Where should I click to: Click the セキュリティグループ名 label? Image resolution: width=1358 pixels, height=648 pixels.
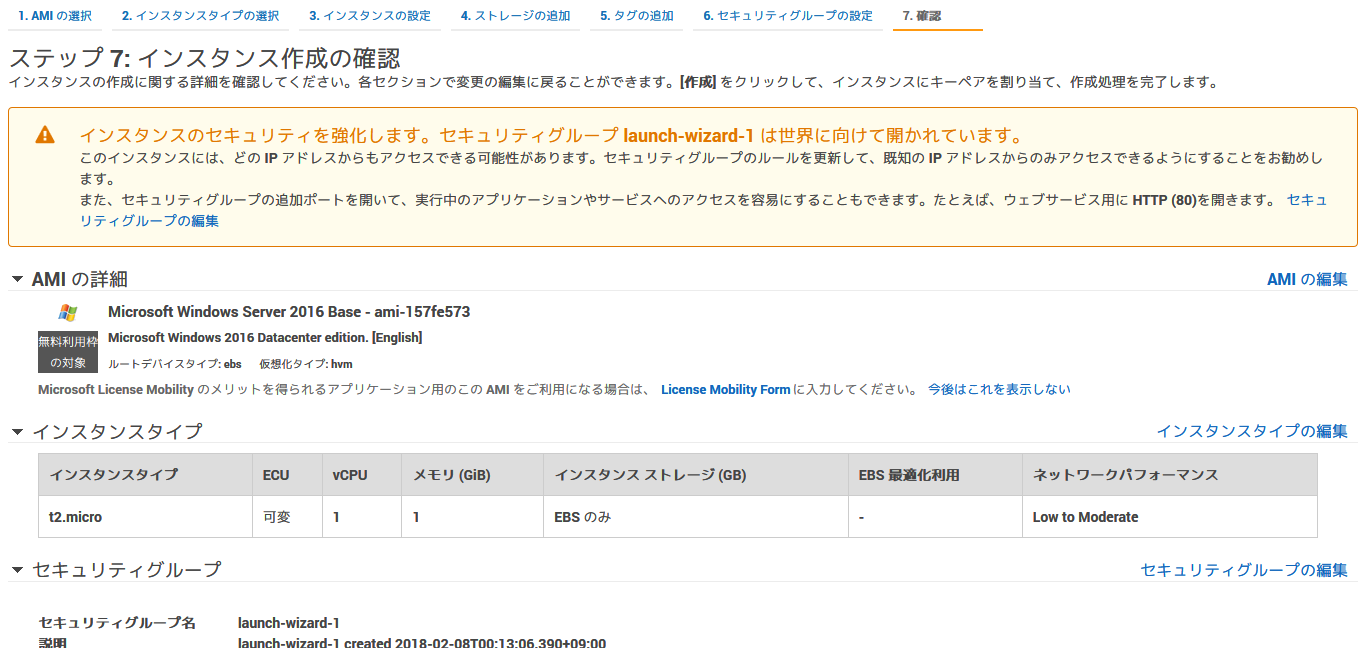117,623
